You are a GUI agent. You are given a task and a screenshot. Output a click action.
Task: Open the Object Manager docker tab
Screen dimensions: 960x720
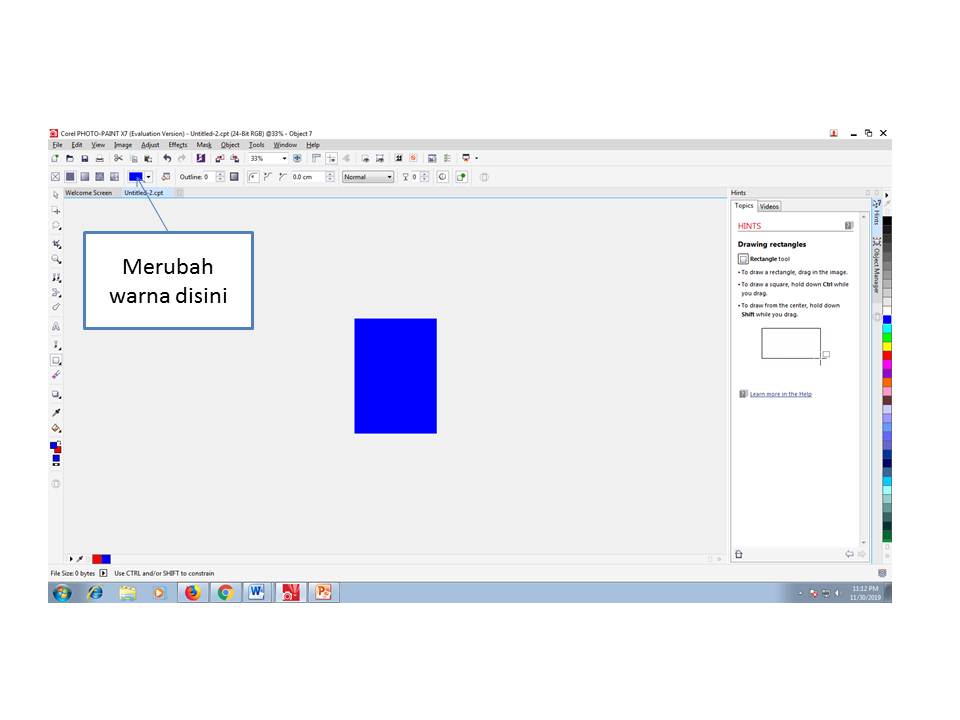877,265
